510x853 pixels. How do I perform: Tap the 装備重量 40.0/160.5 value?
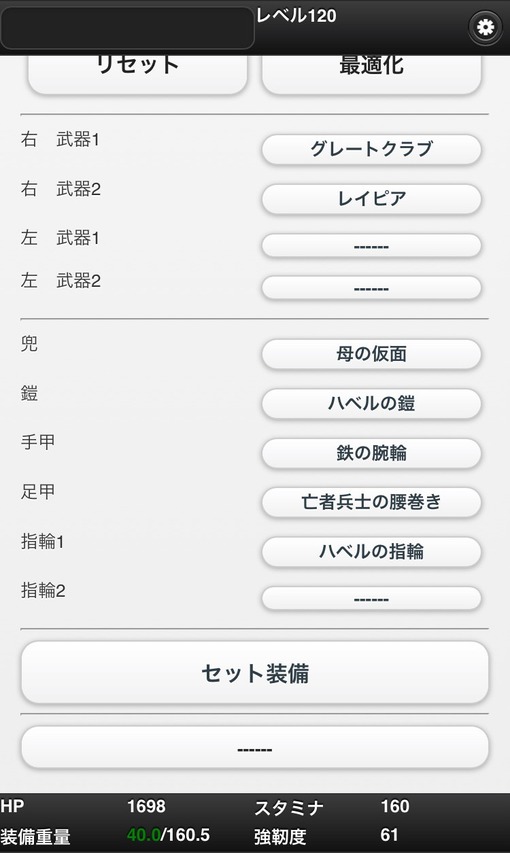tap(168, 835)
